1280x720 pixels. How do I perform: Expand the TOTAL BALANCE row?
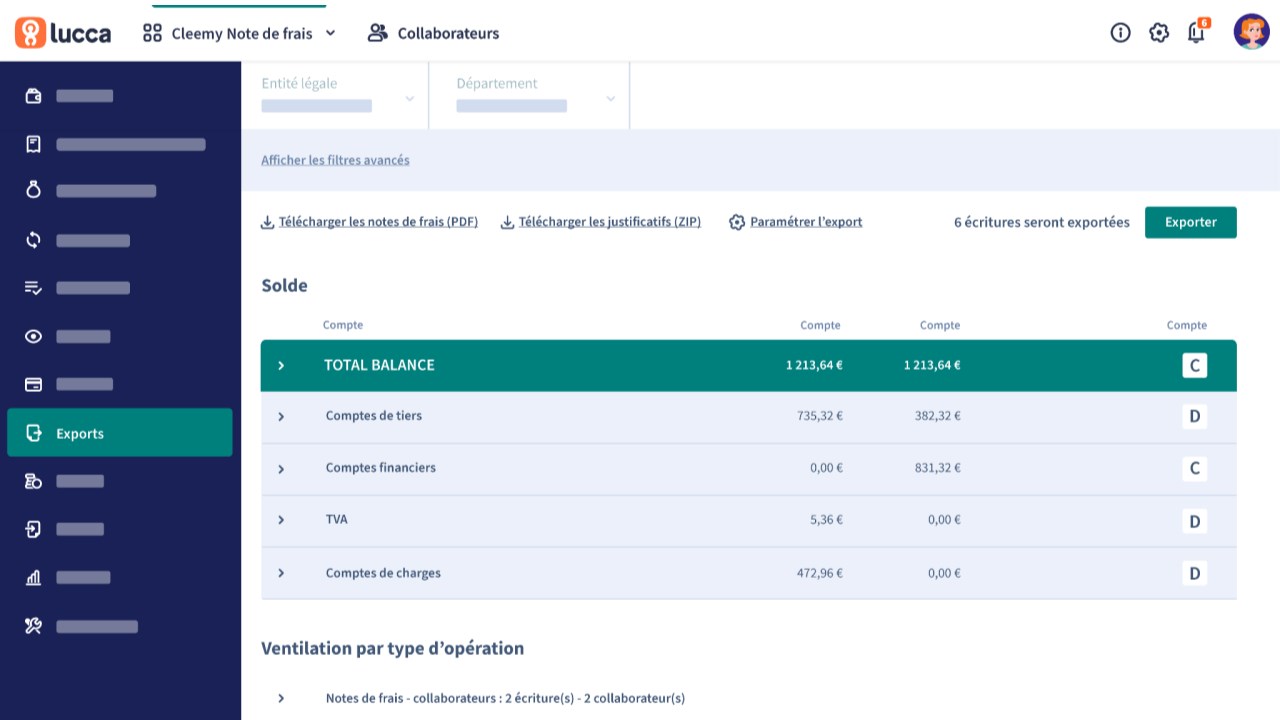281,366
